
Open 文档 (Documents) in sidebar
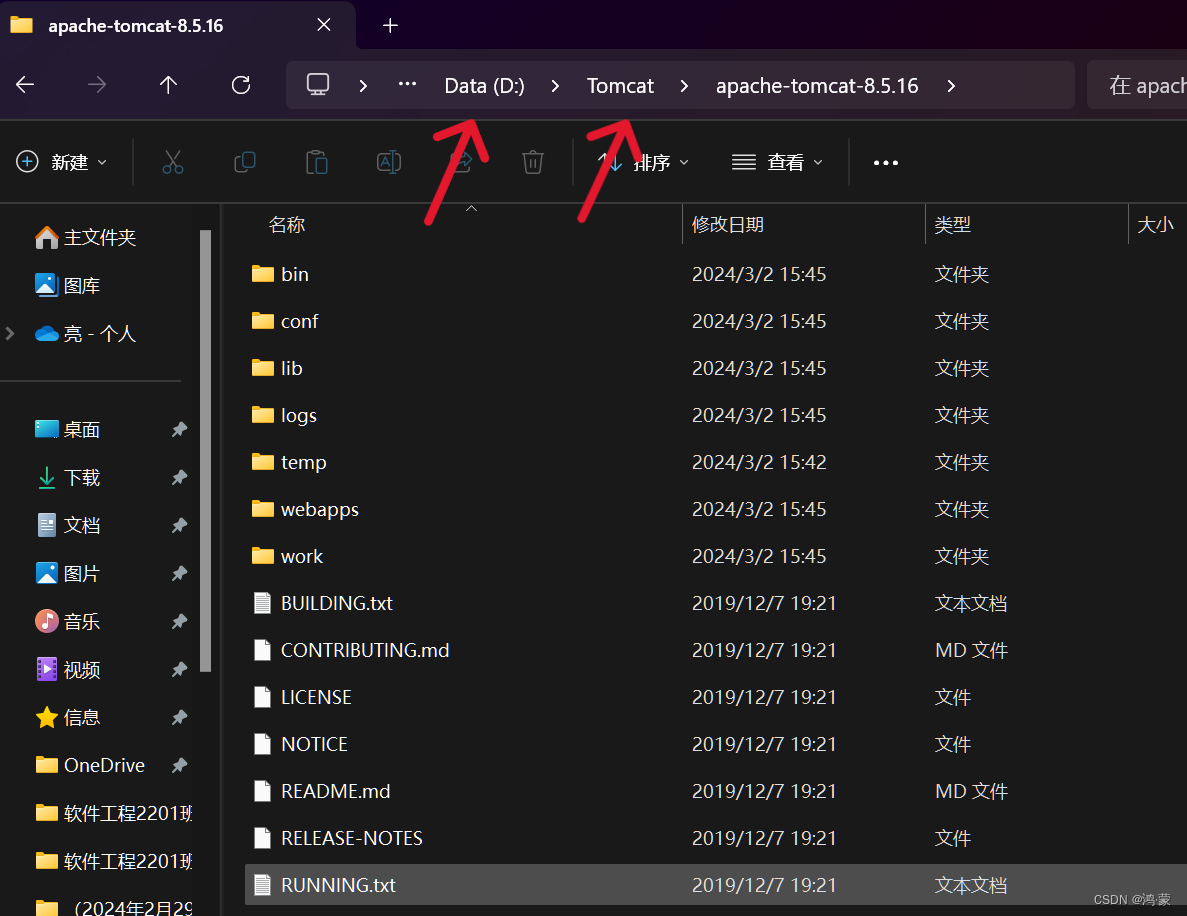click(x=68, y=525)
